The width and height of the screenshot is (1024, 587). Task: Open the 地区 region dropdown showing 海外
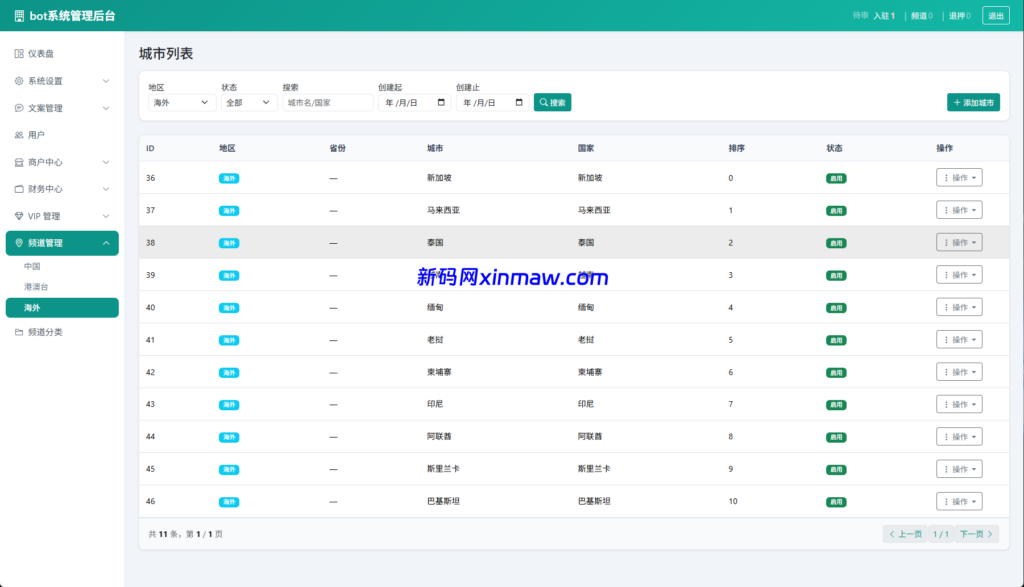(181, 102)
